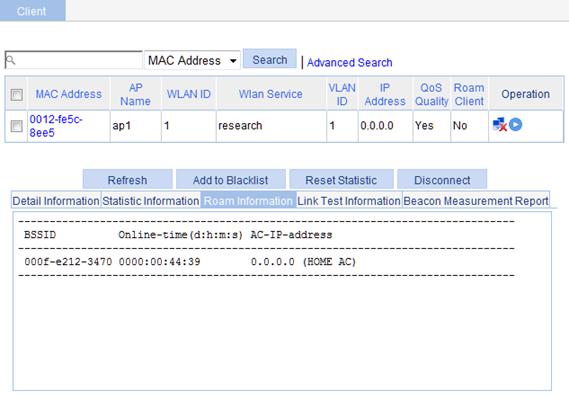
Task: Select the Roam Information tab
Action: click(248, 201)
